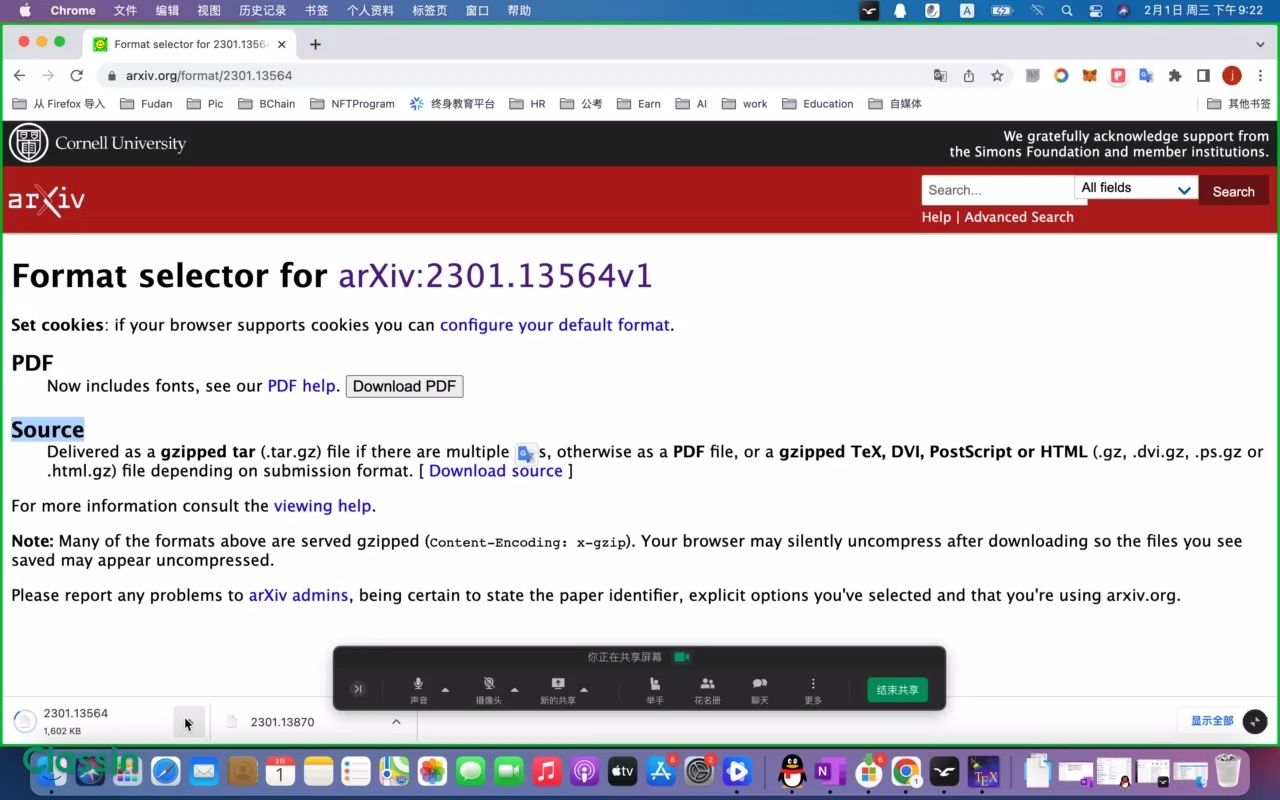Screen dimensions: 1280x800
Task: Open the 其他书签 bookmarks folder
Action: 1239,104
